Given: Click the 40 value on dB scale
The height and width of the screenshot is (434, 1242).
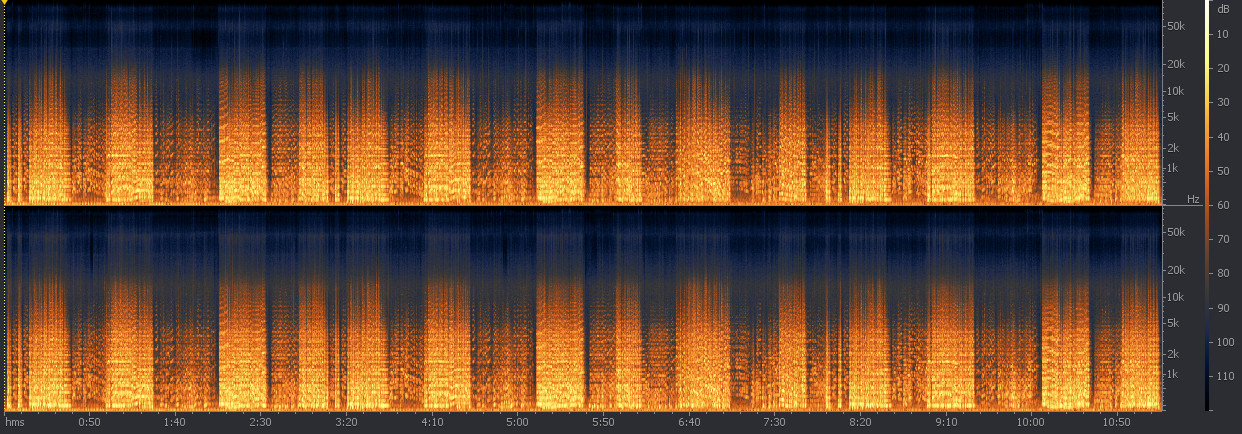Looking at the screenshot, I should (1222, 136).
